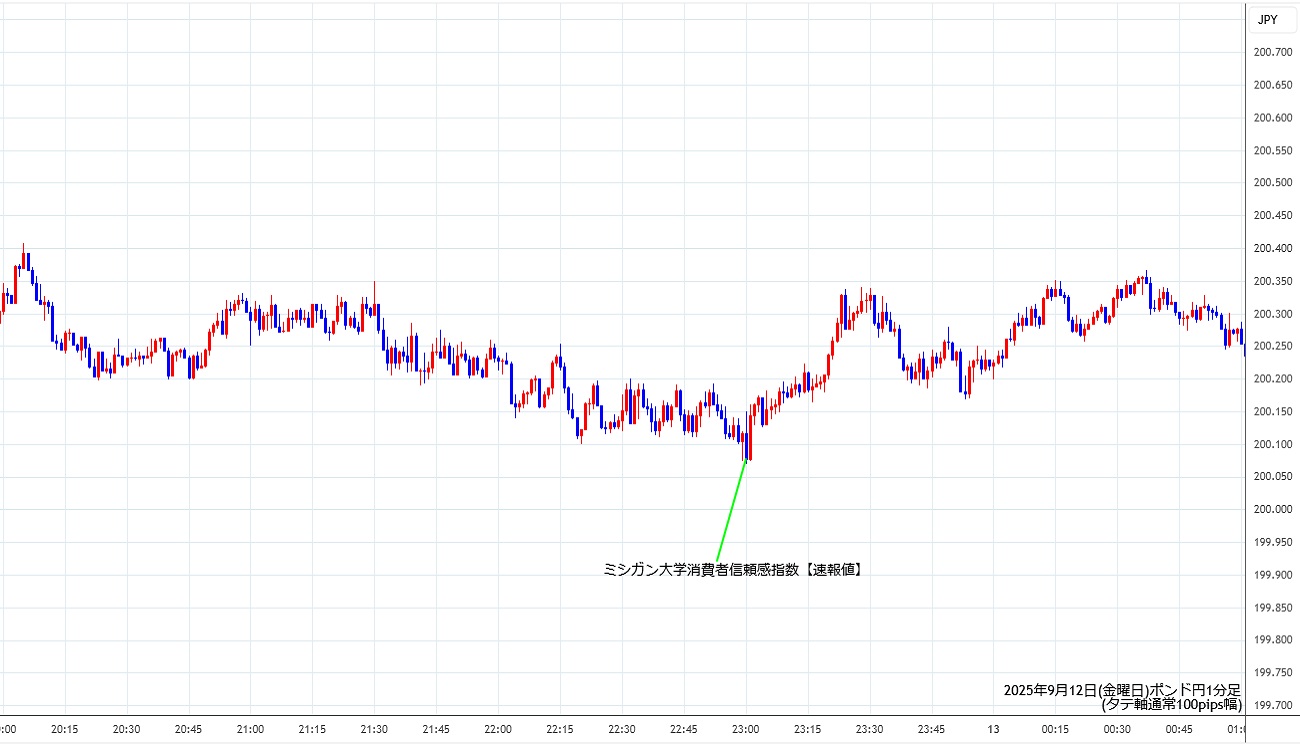The height and width of the screenshot is (745, 1300).
Task: Click the 199.950 price axis label
Action: [x=1271, y=542]
